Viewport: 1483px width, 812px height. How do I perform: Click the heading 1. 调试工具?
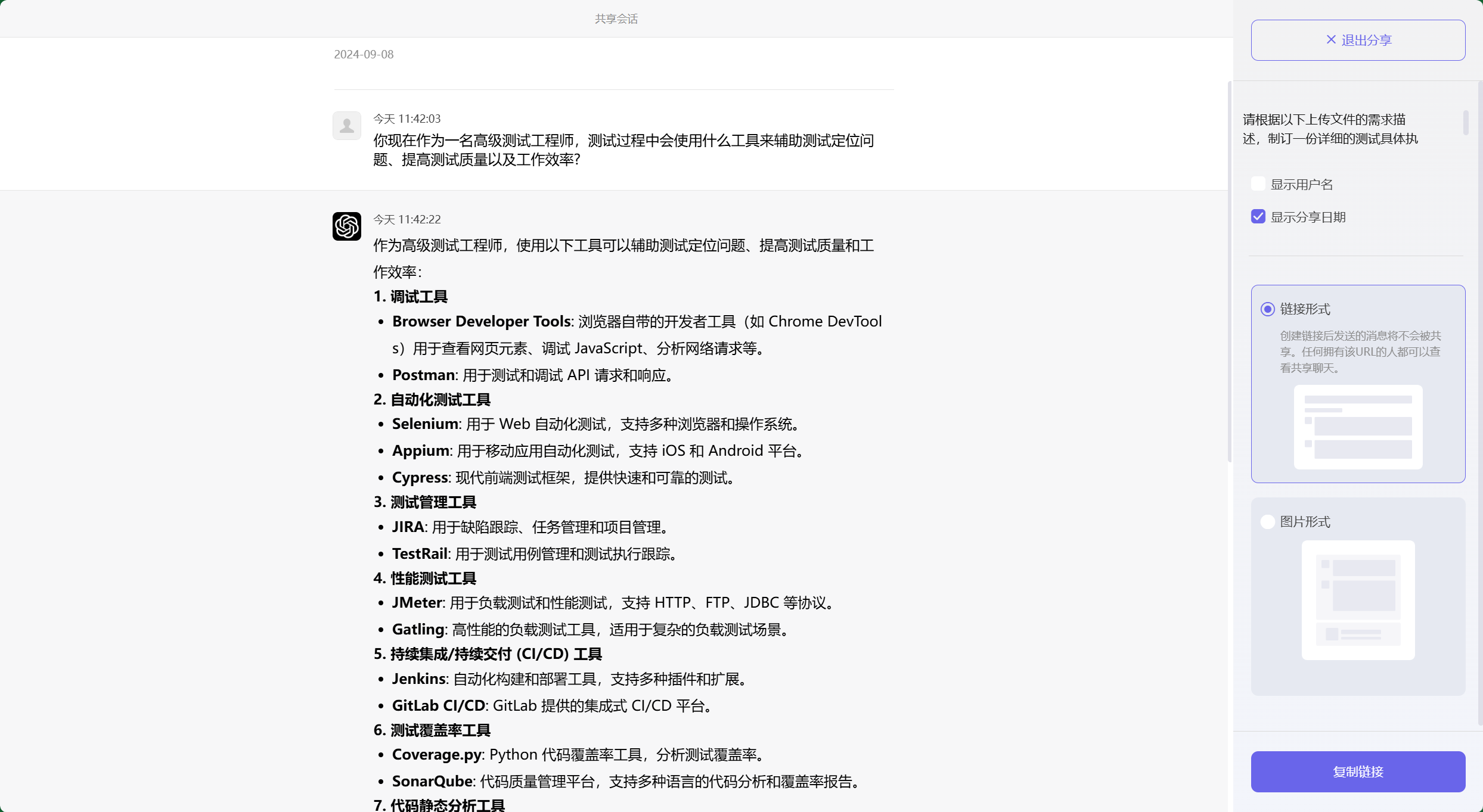[x=411, y=296]
